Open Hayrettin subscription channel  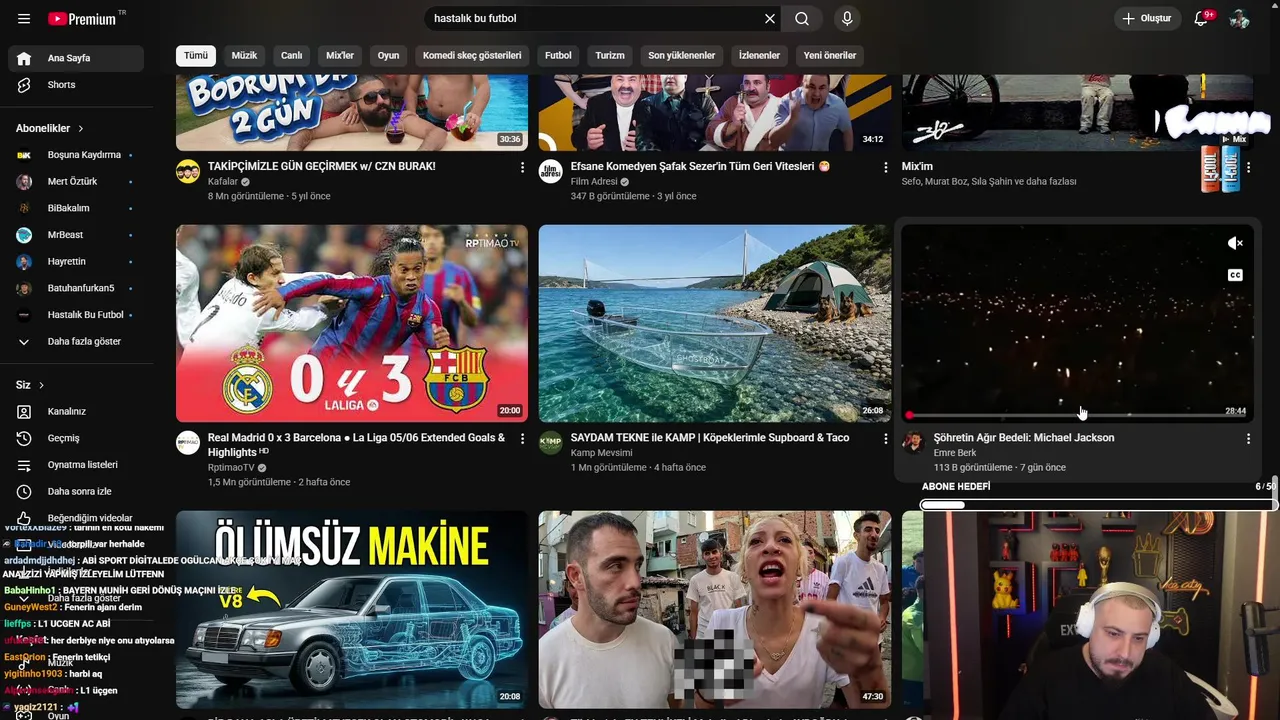click(x=76, y=261)
